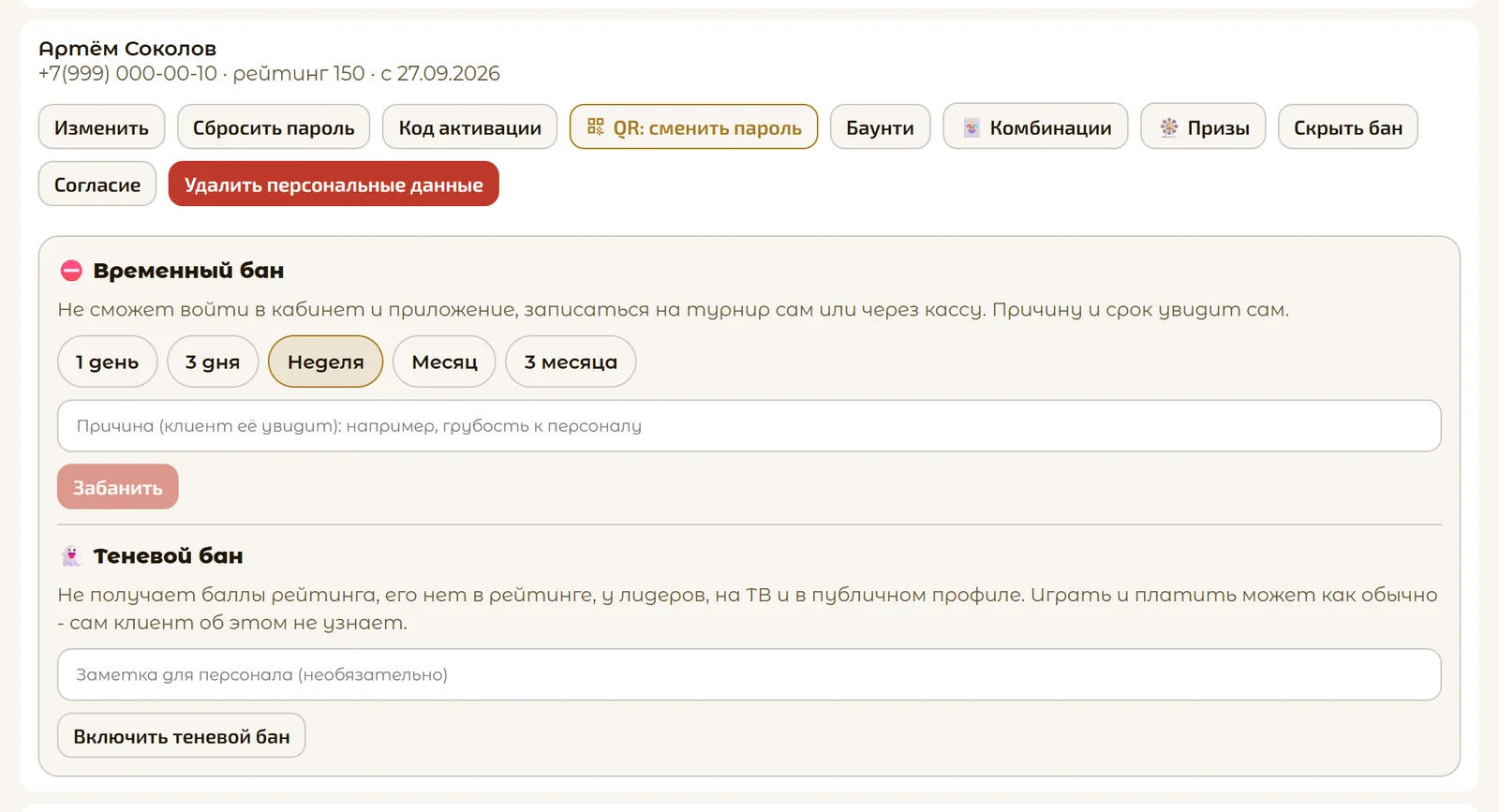
Task: Select Месяц ban duration
Action: pos(444,362)
